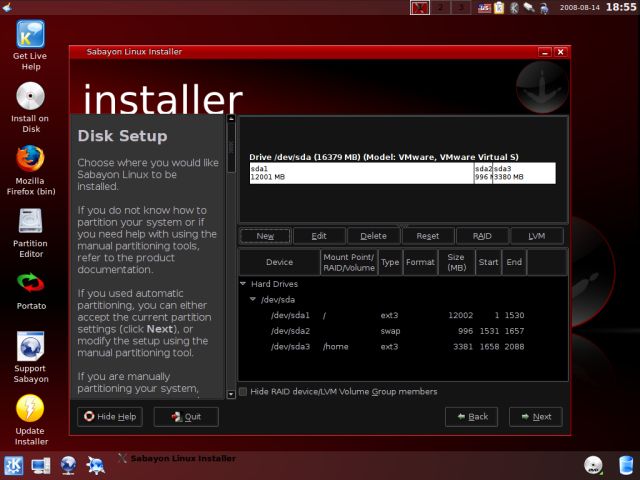The image size is (640, 480).
Task: Open the KDE menu in the taskbar
Action: coord(14,465)
